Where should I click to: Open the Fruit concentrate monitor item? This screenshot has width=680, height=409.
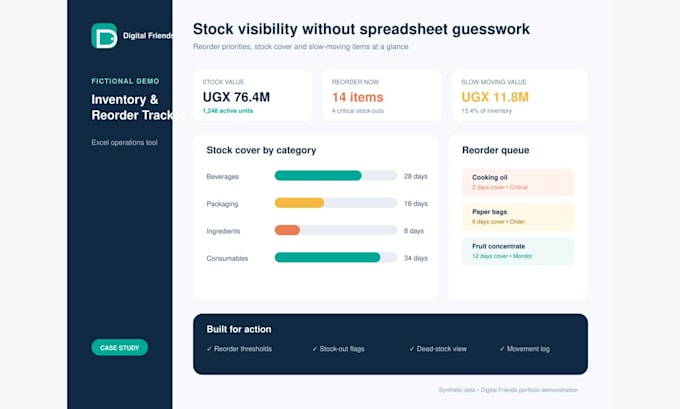tap(518, 251)
